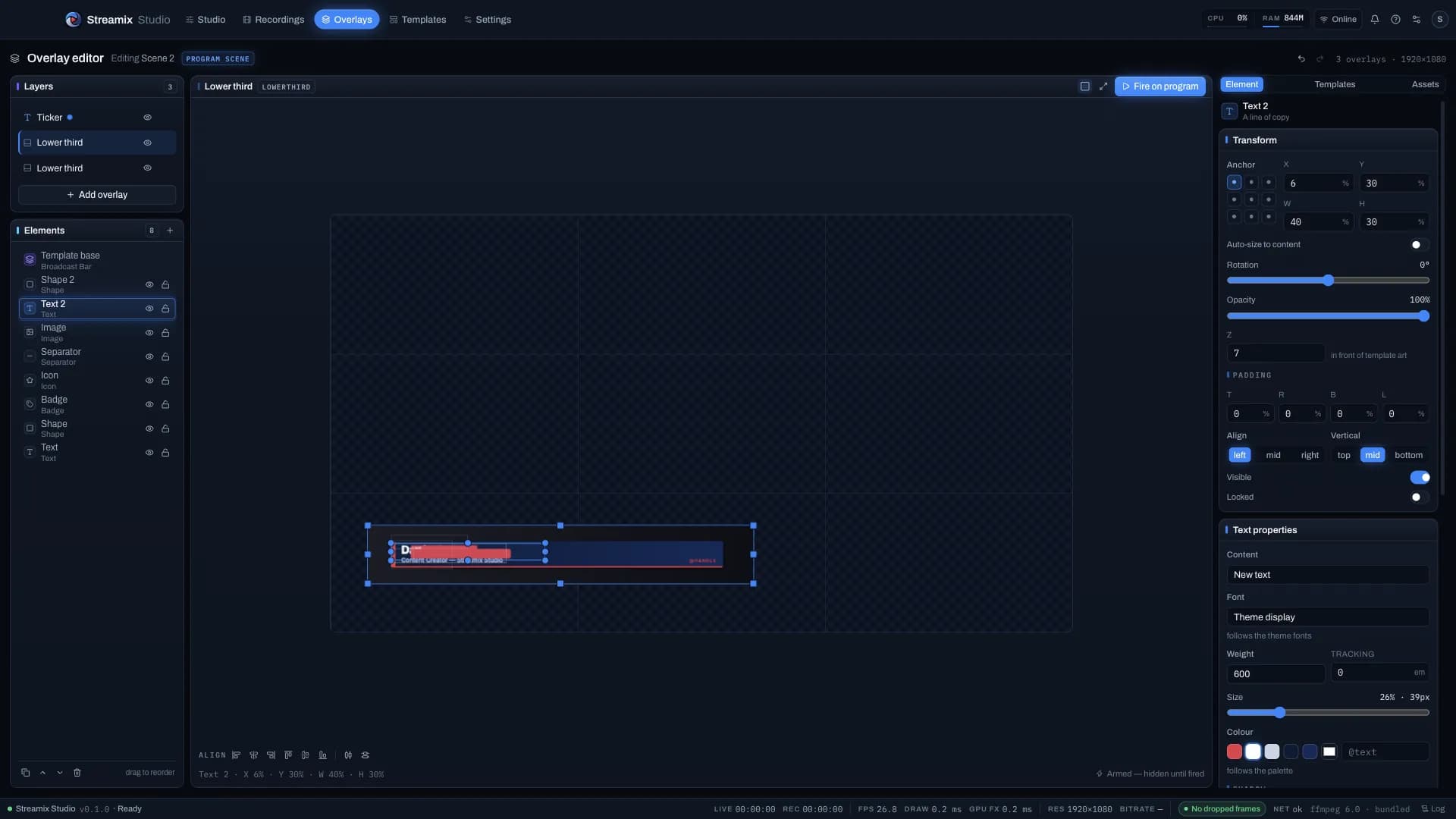Align top edges with the fourth align icon
Viewport: 1456px width, 819px height.
coord(288,755)
